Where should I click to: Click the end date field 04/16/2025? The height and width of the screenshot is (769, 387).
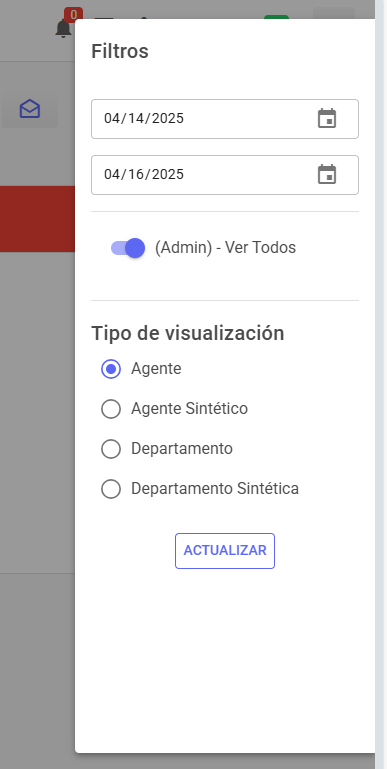point(225,175)
